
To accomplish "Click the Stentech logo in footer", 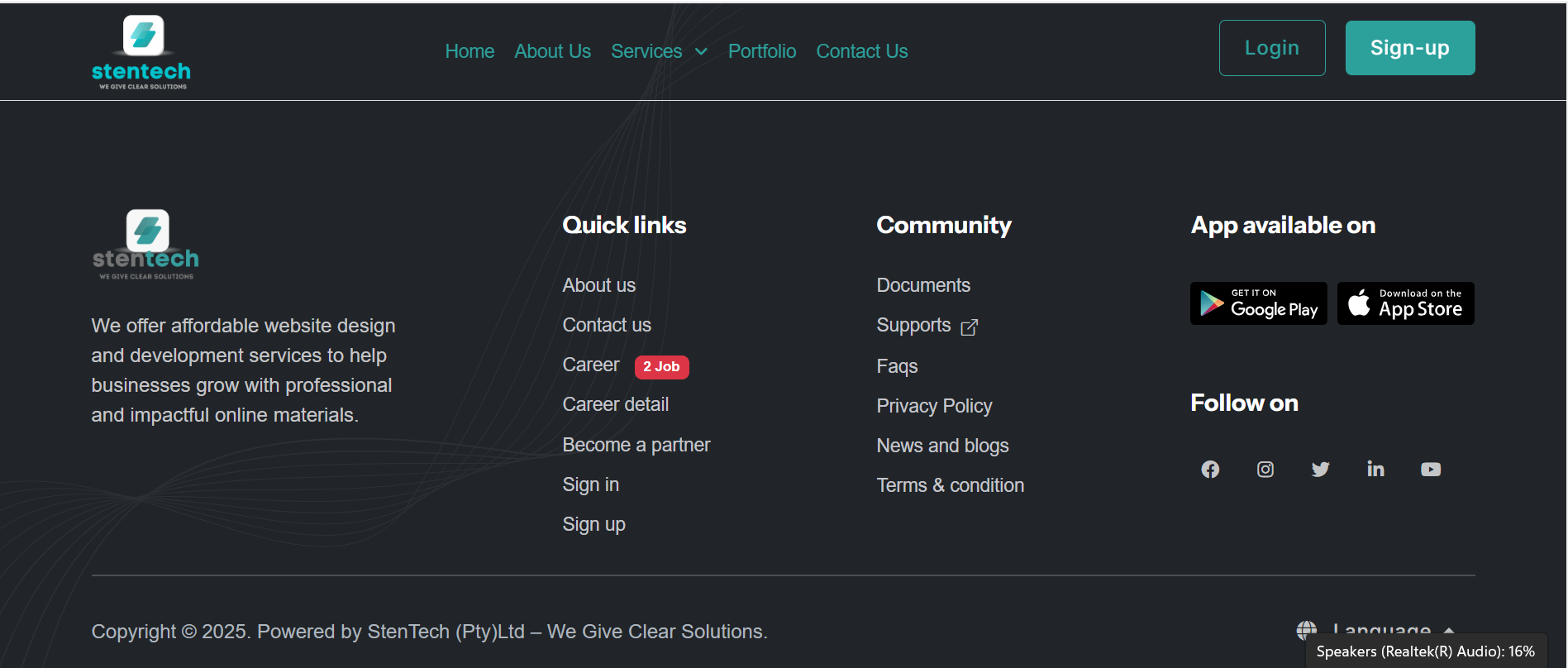I will pos(145,245).
